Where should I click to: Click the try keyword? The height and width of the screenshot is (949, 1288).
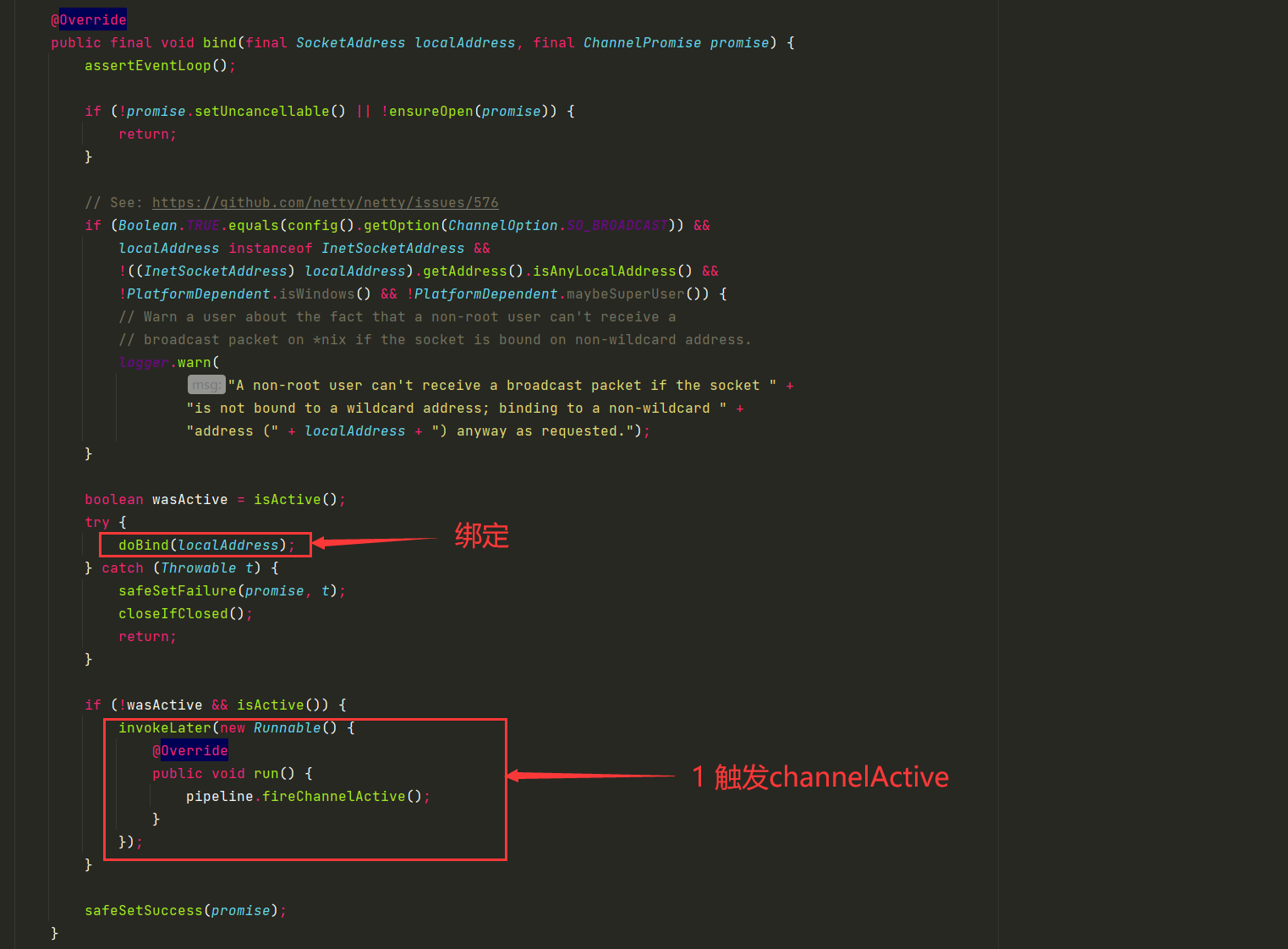97,522
